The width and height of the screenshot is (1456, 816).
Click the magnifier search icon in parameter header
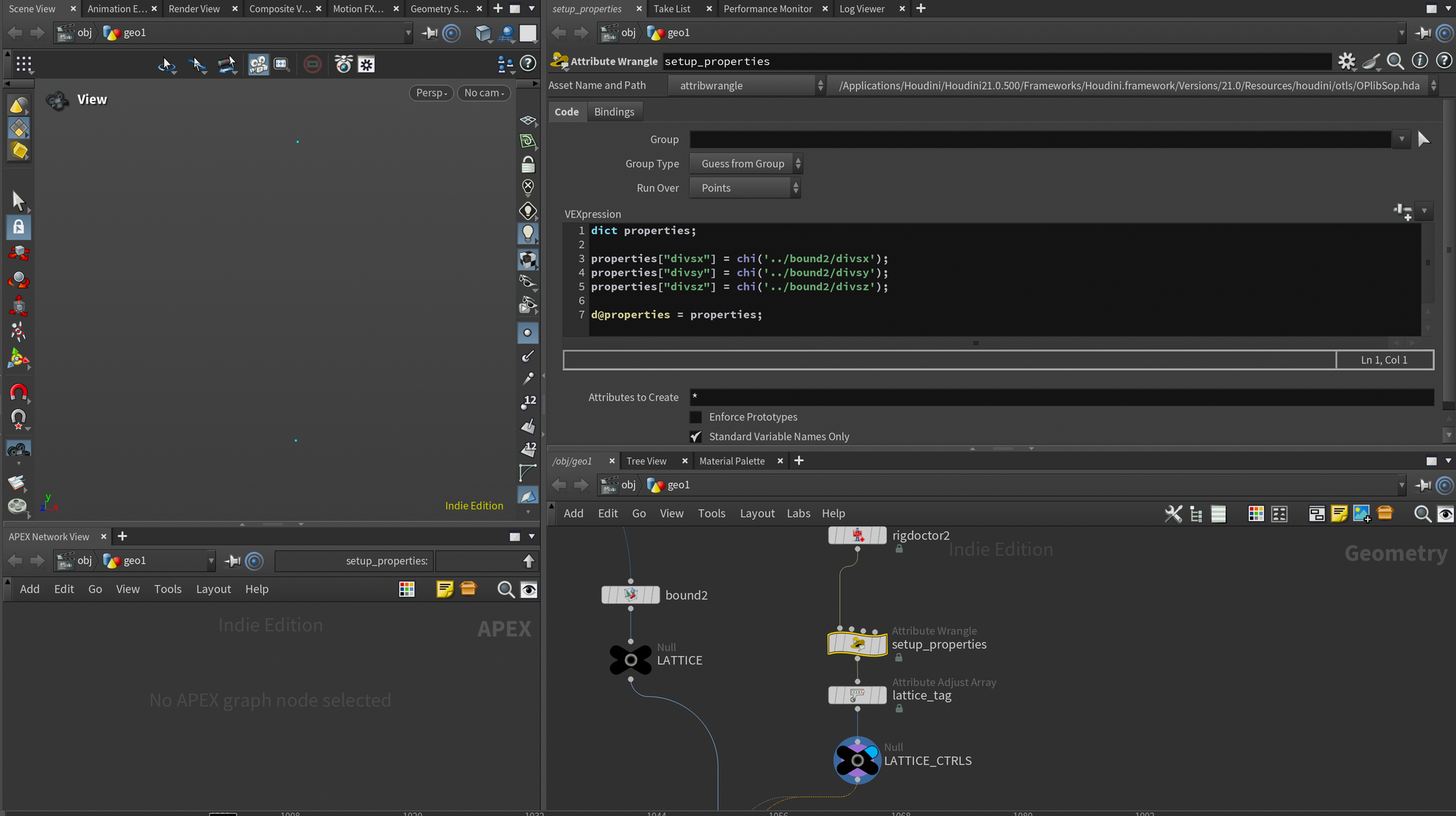(x=1395, y=61)
